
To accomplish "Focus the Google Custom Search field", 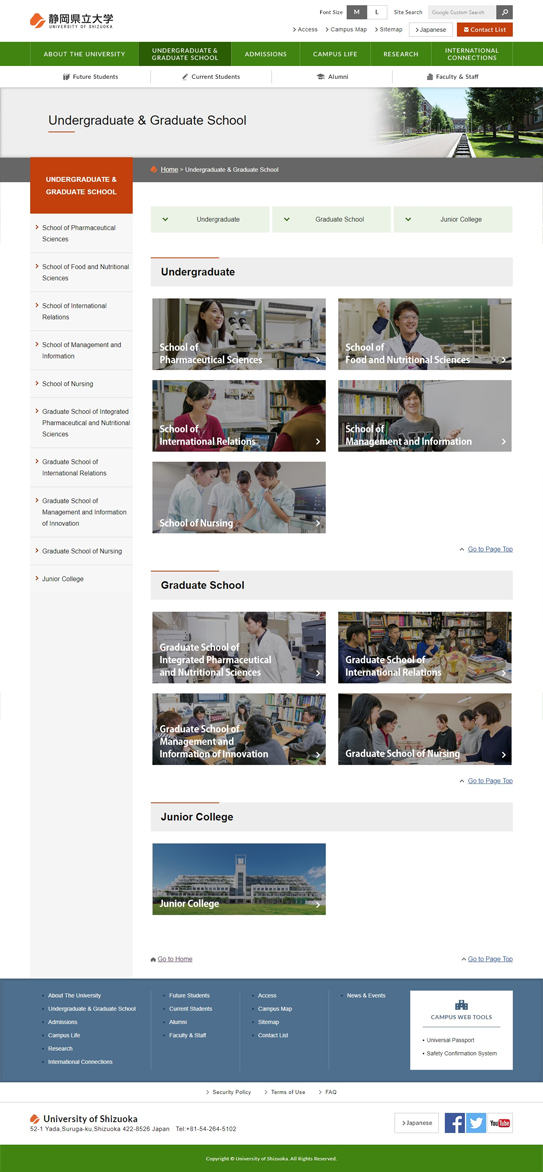I will click(x=461, y=12).
